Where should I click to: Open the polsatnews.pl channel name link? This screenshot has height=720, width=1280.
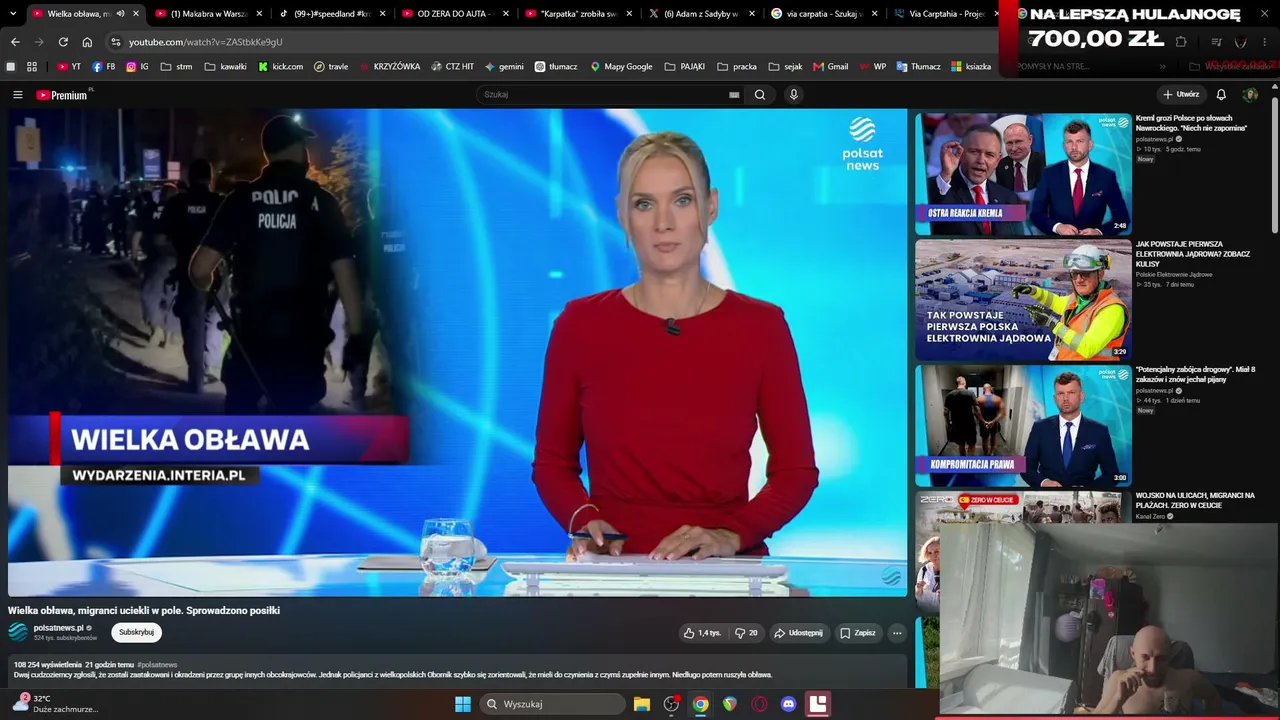point(59,628)
